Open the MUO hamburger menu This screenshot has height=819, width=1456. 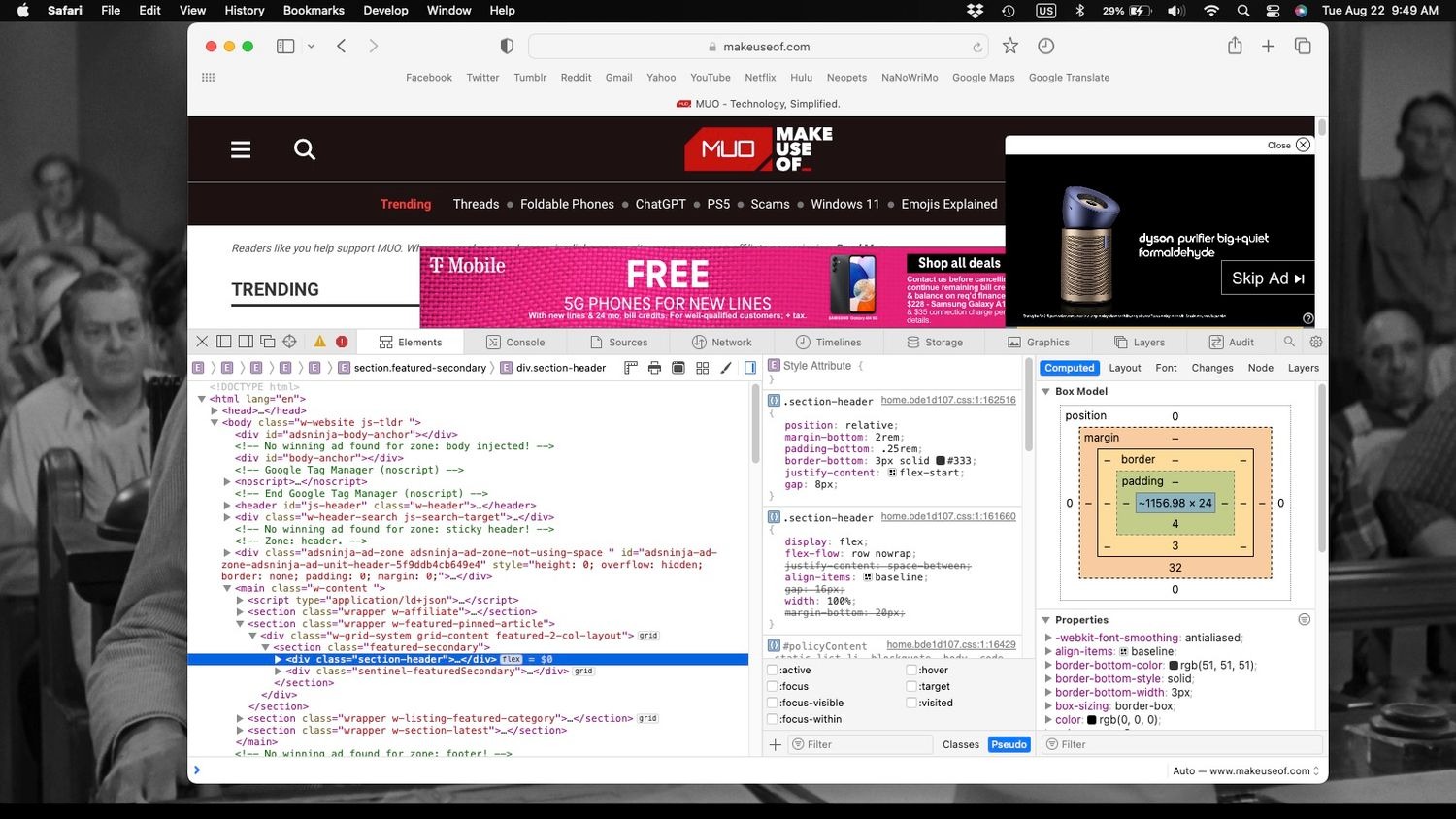pyautogui.click(x=241, y=149)
